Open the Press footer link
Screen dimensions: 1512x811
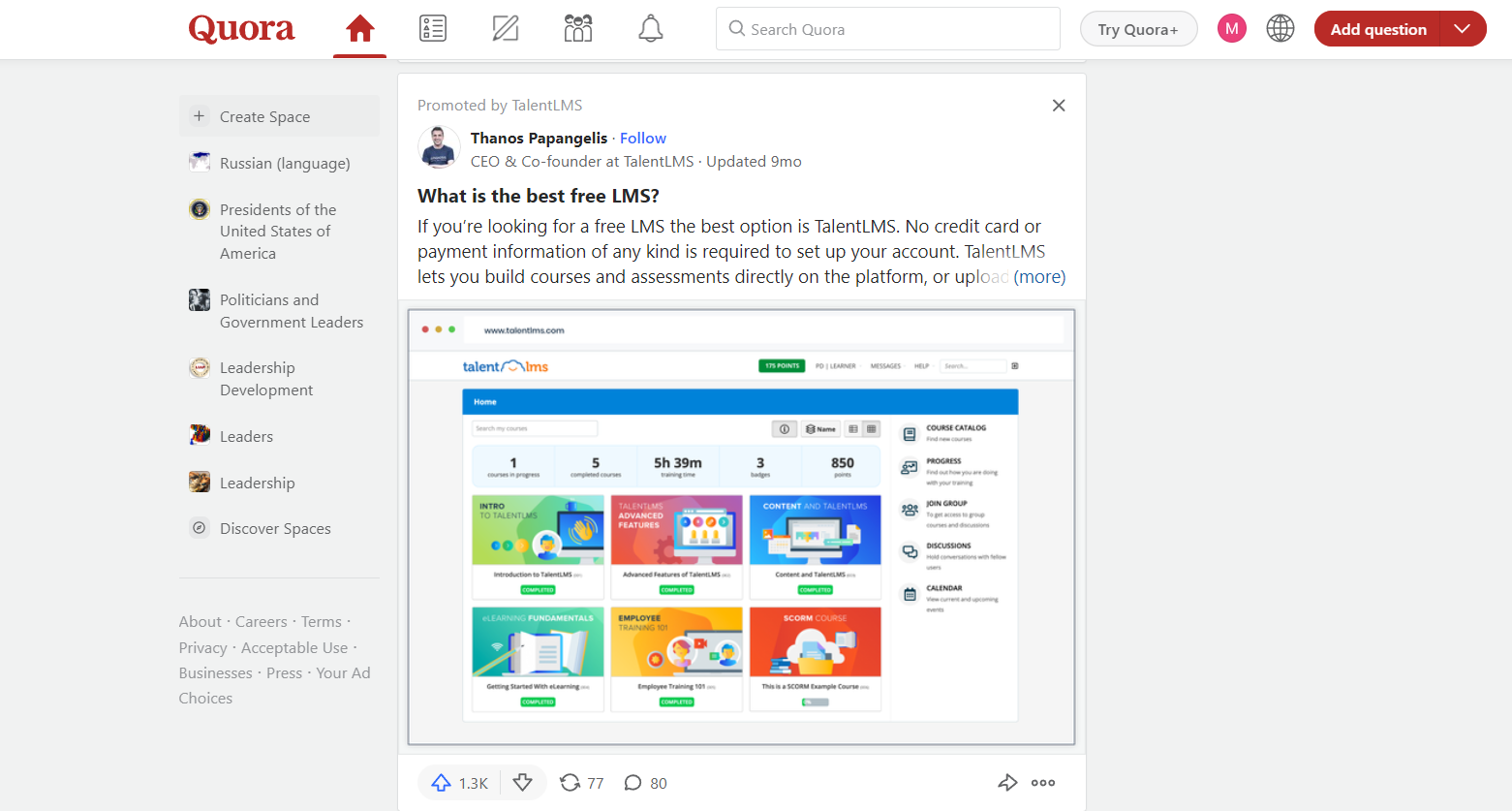pos(285,673)
